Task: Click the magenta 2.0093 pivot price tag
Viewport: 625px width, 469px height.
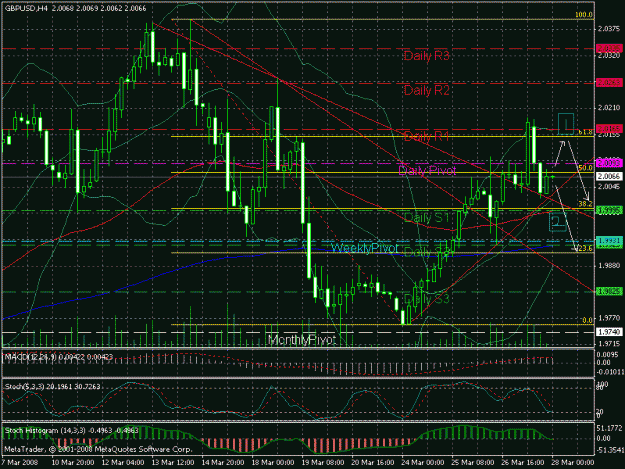Action: tap(609, 163)
